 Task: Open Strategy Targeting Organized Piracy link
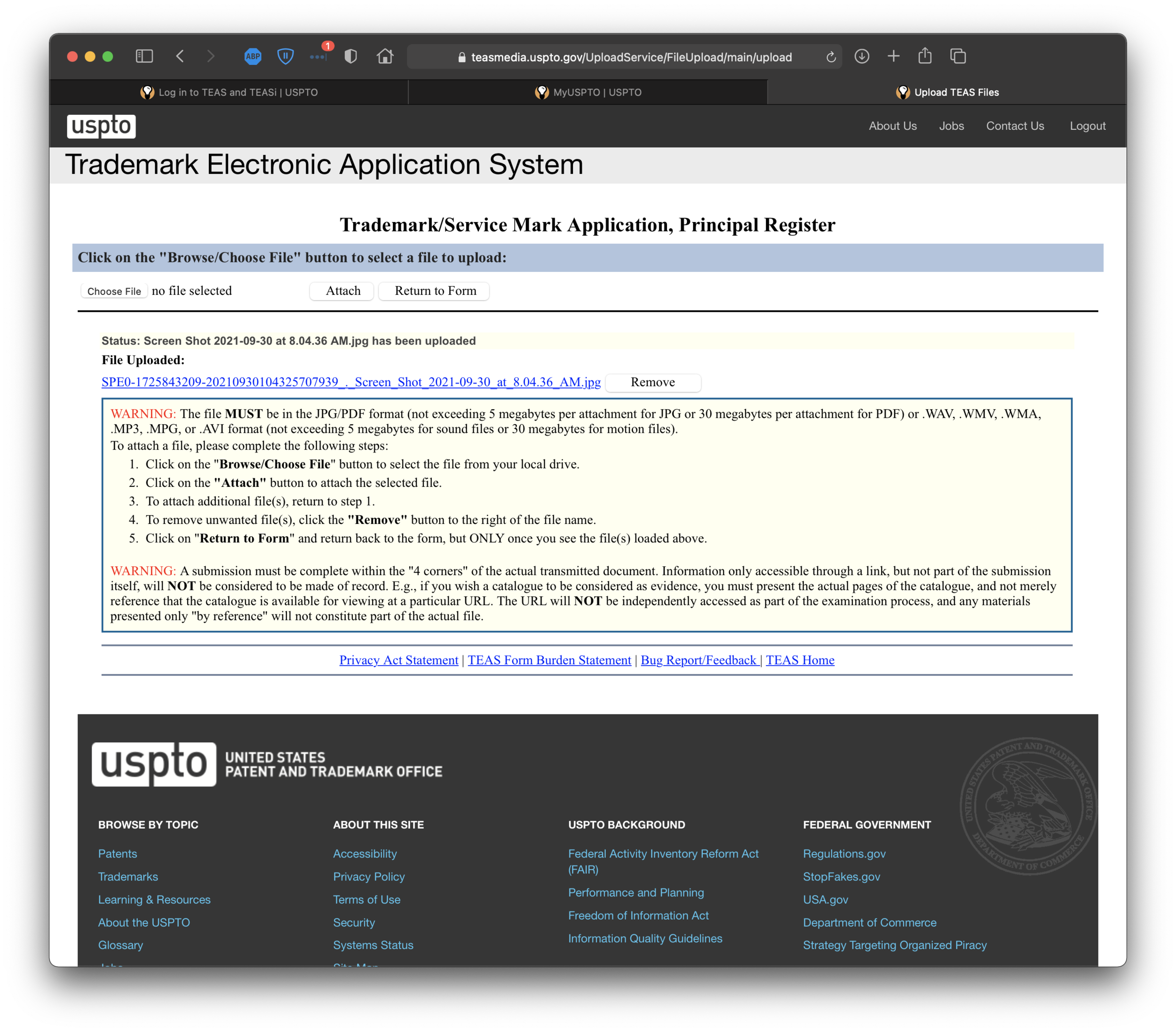[895, 945]
